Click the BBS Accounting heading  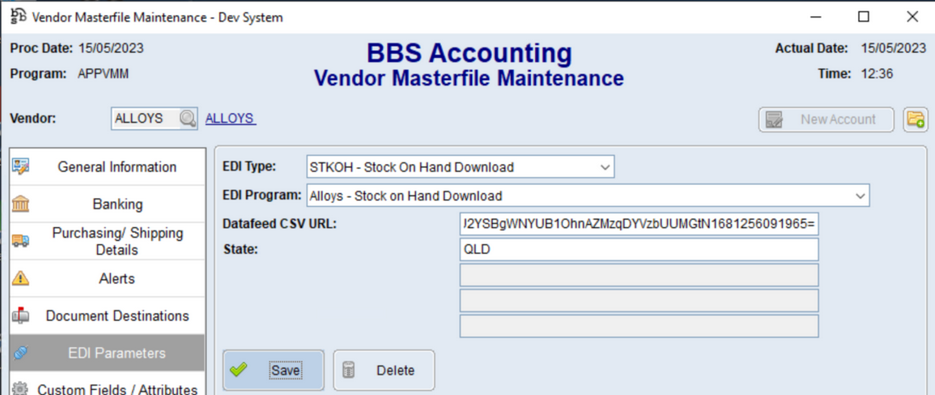click(x=469, y=53)
